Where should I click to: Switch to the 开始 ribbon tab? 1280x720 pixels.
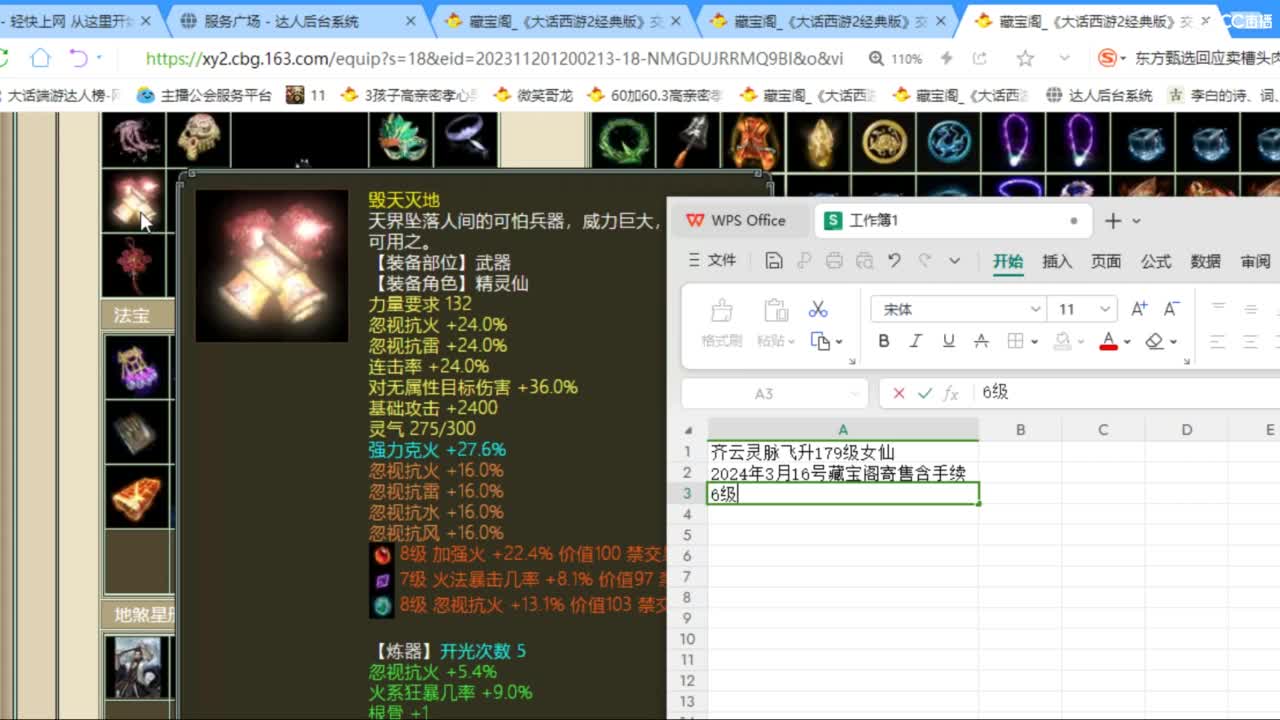click(x=1008, y=261)
